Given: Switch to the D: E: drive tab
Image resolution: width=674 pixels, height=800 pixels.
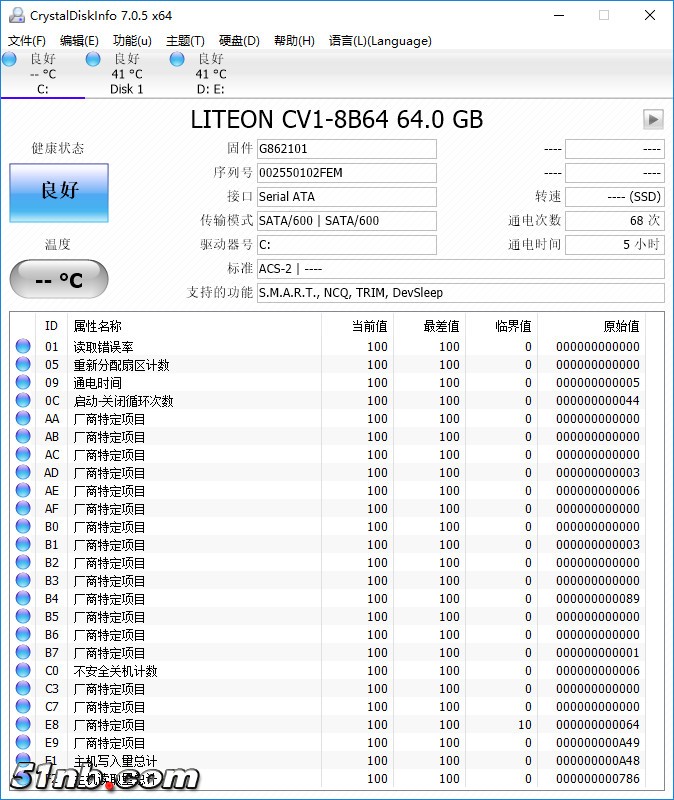Looking at the screenshot, I should [210, 74].
